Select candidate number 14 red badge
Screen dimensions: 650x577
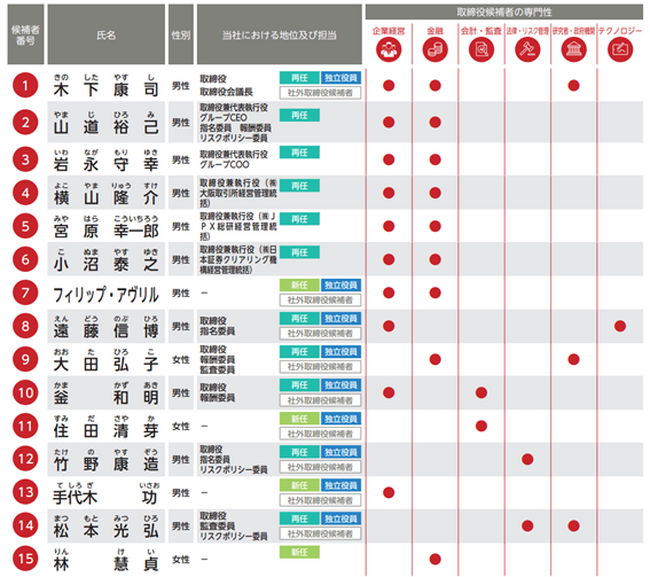[25, 526]
